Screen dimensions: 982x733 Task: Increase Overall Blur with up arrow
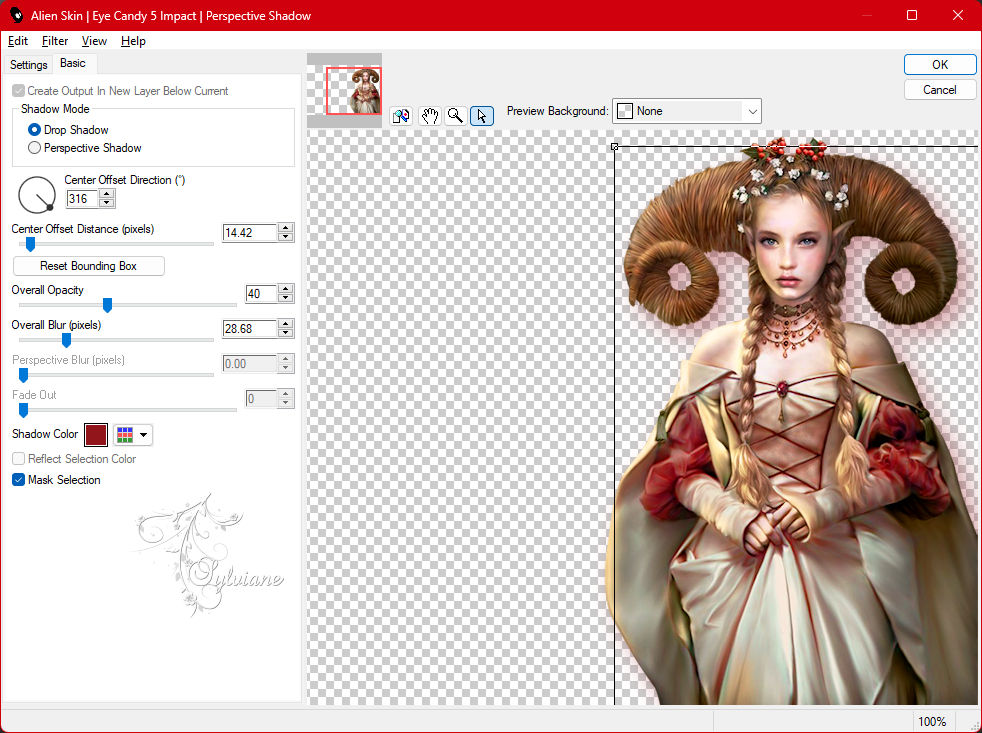tap(286, 324)
